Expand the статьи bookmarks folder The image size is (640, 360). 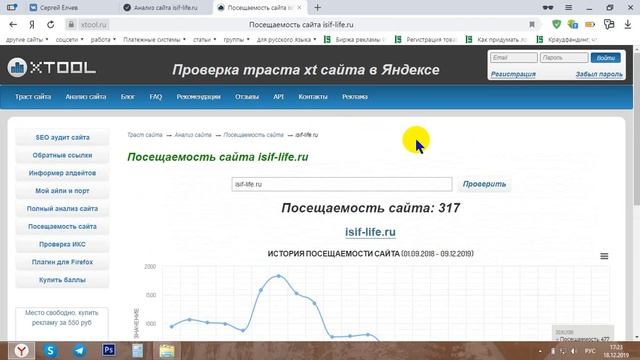(204, 40)
